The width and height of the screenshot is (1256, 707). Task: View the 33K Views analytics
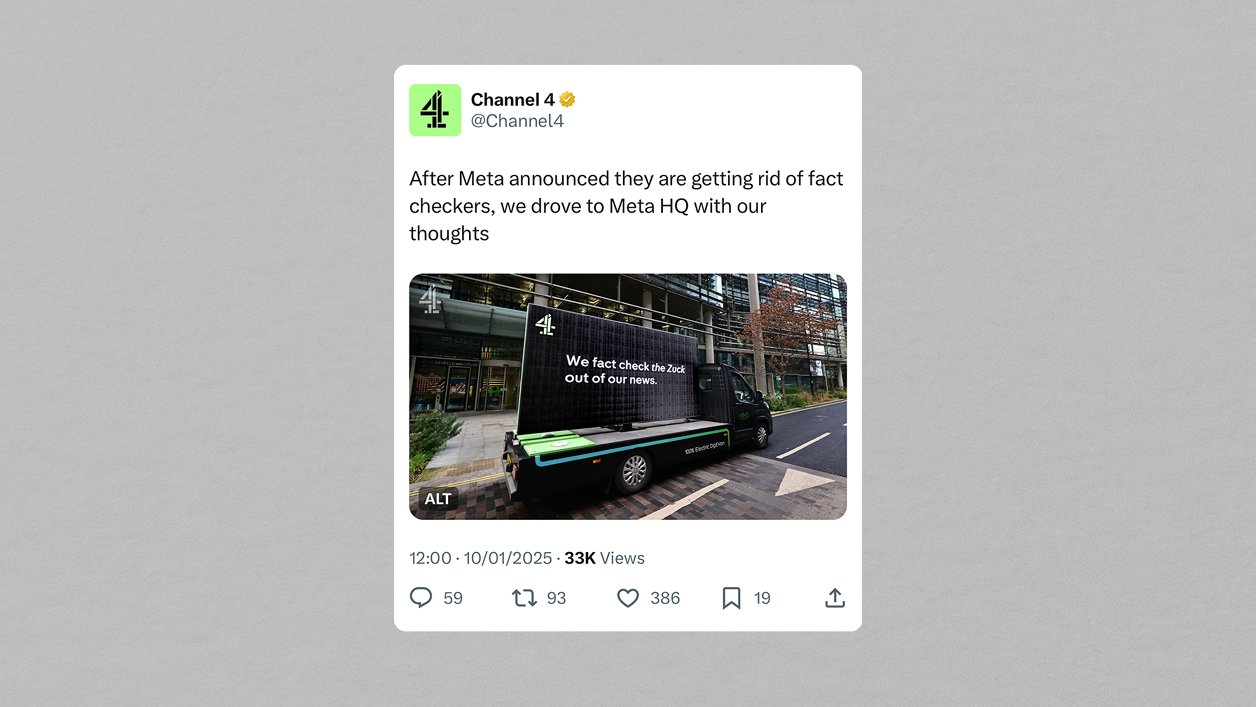pos(604,558)
